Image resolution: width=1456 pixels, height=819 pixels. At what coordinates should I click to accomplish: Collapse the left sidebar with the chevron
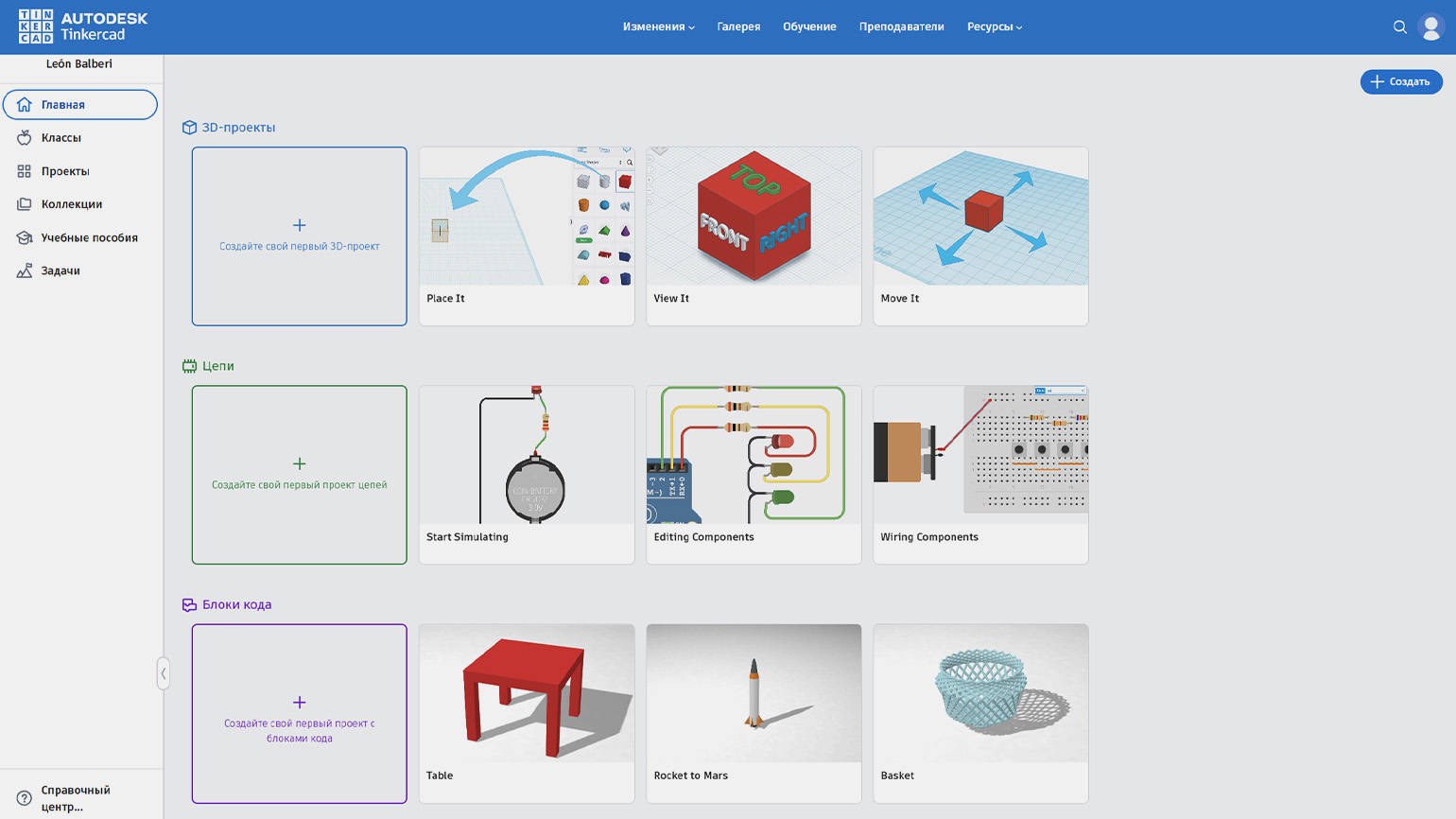(x=164, y=673)
